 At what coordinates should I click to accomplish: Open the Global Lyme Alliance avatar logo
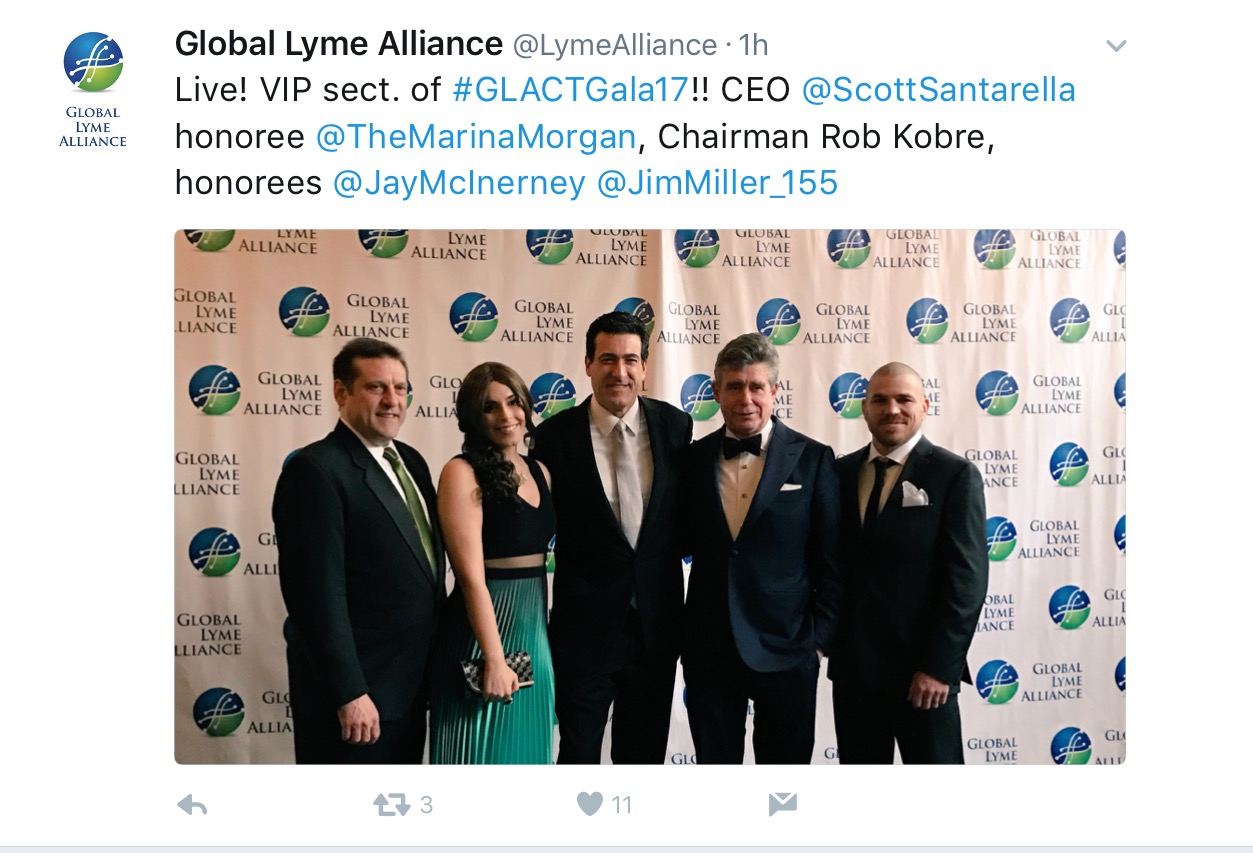pyautogui.click(x=93, y=62)
